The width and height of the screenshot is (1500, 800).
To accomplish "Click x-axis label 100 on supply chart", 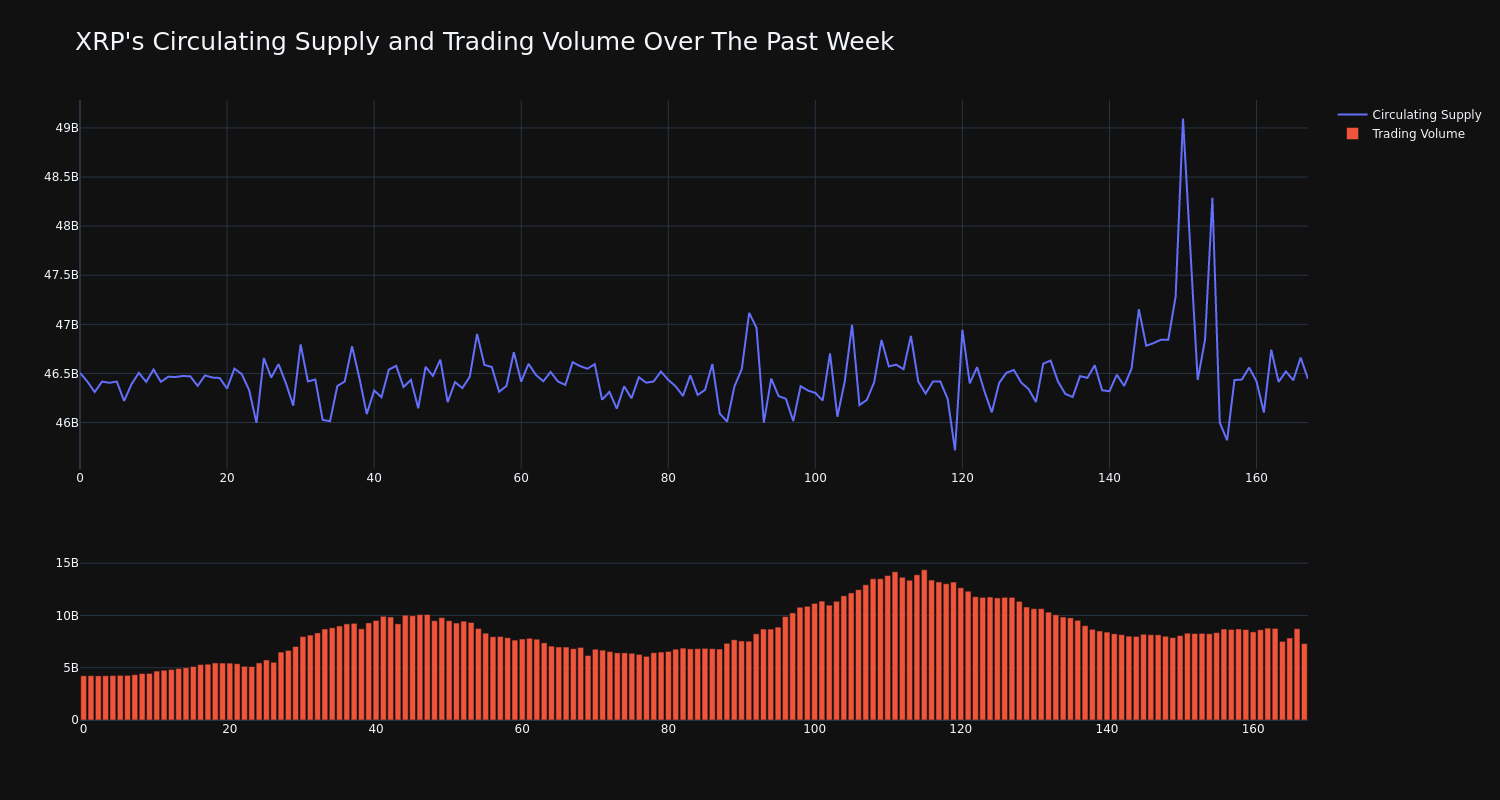I will 815,478.
